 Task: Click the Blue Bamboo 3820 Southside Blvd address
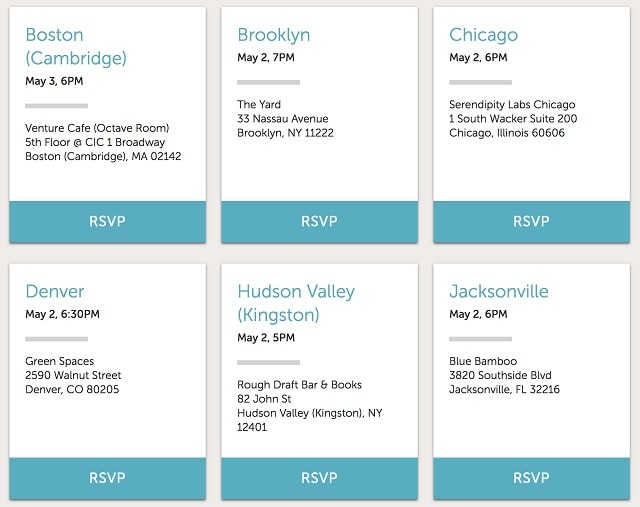tap(504, 375)
